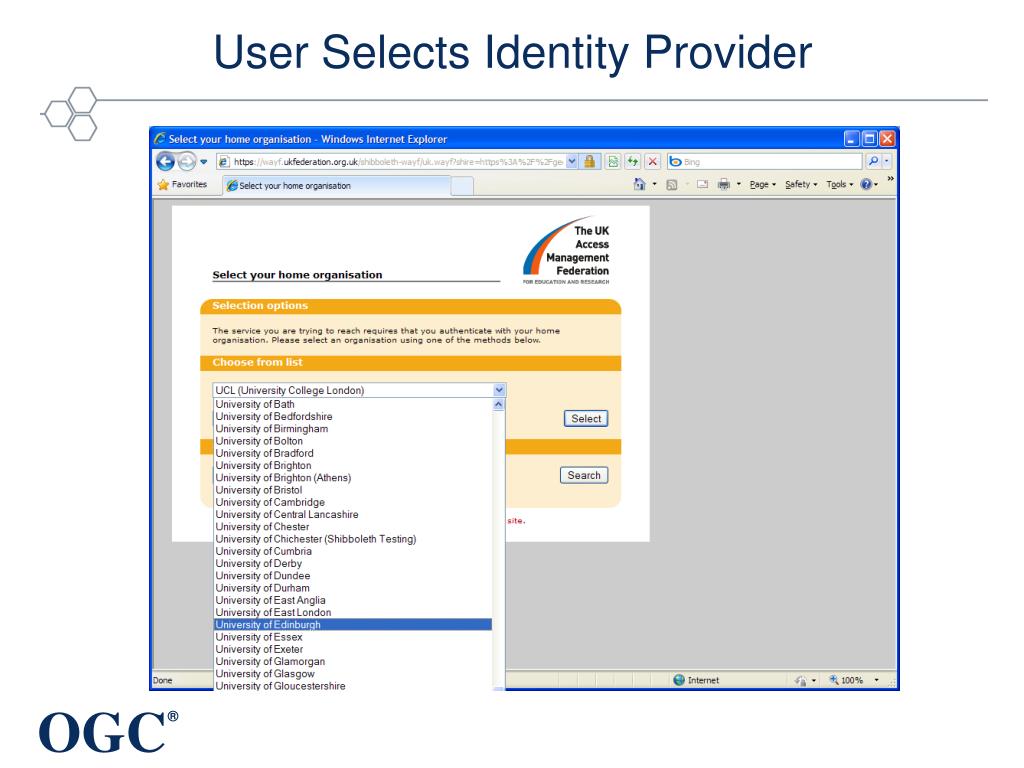Screen dimensions: 1024x768
Task: Click the organisation list scroll up arrow
Action: (x=499, y=404)
